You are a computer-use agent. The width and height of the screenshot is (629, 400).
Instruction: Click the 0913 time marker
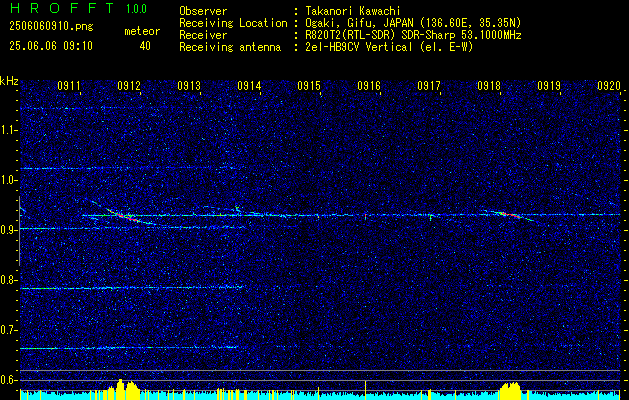pyautogui.click(x=189, y=85)
